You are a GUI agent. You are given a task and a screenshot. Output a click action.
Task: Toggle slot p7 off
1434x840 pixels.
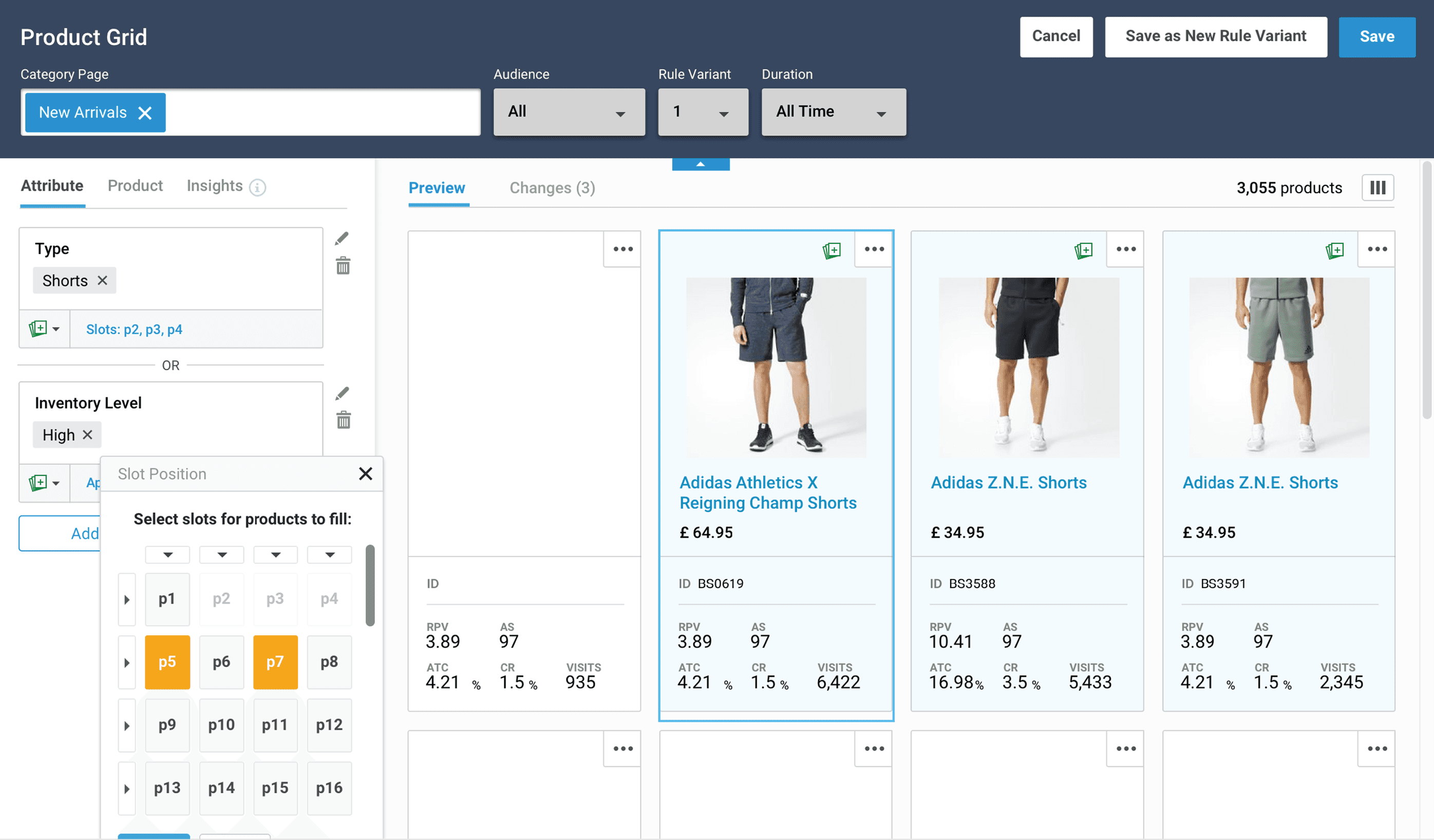pos(275,662)
